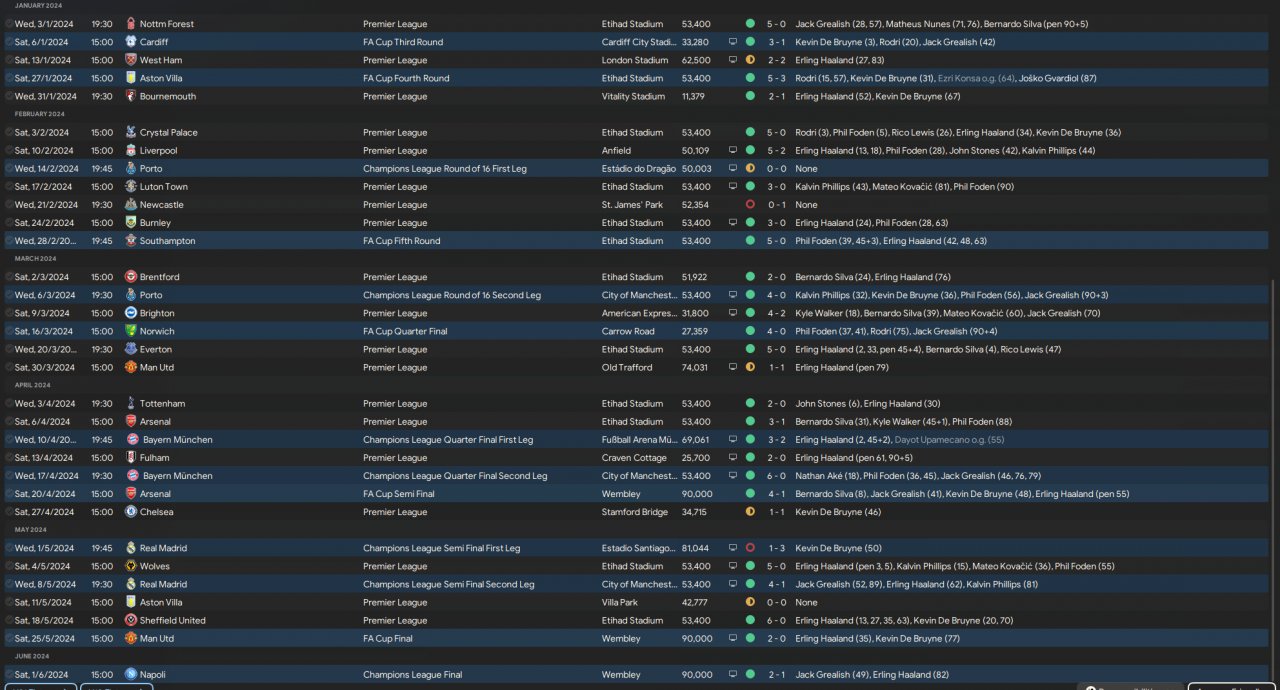Click the Brentford club badge
This screenshot has width=1280, height=690.
(x=131, y=276)
